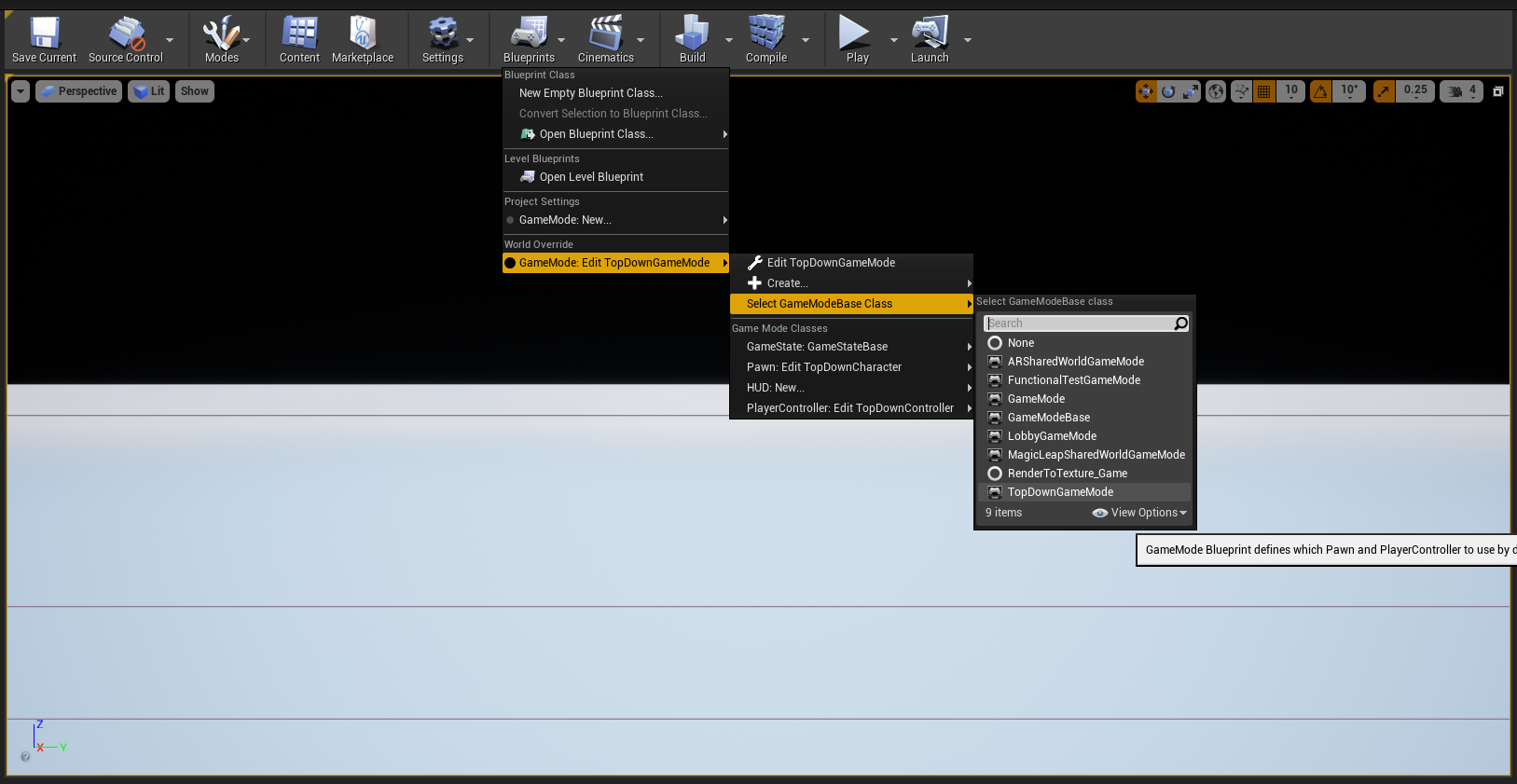Select Open Level Blueprint
Viewport: 1517px width, 784px height.
(x=615, y=177)
